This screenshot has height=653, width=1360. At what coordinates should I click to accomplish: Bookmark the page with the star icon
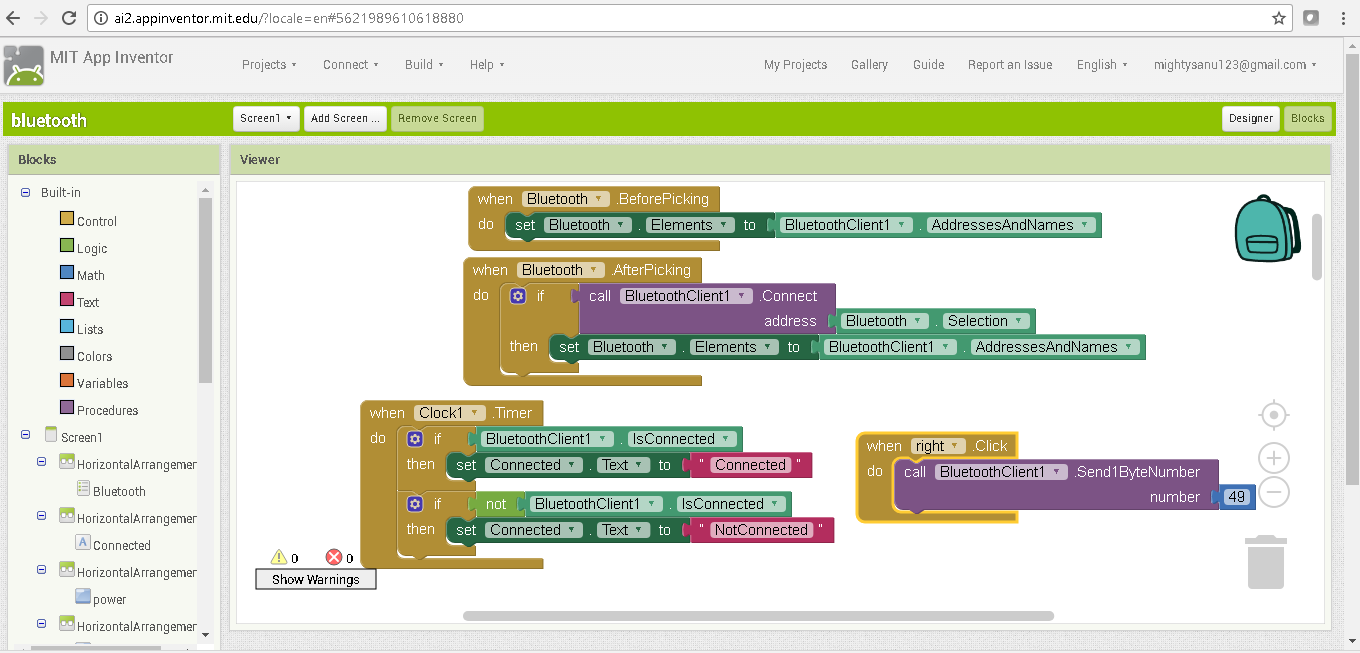click(1279, 18)
